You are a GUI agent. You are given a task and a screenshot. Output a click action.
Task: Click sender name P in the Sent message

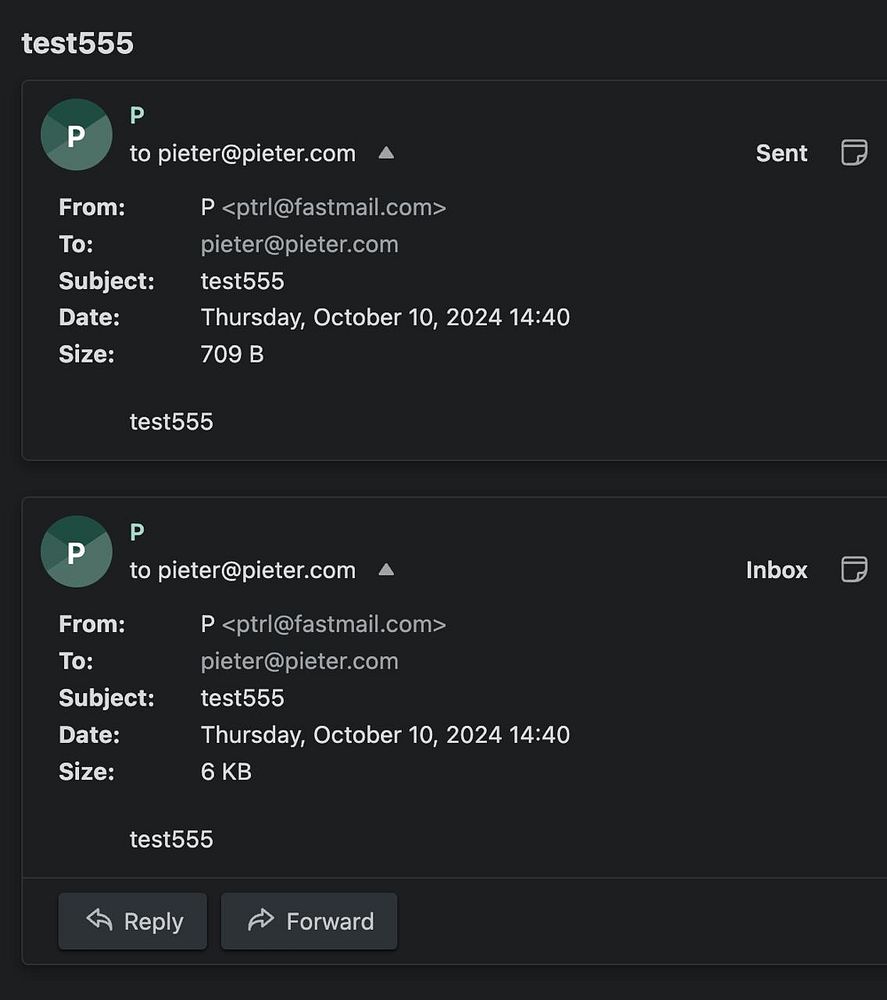[x=137, y=115]
